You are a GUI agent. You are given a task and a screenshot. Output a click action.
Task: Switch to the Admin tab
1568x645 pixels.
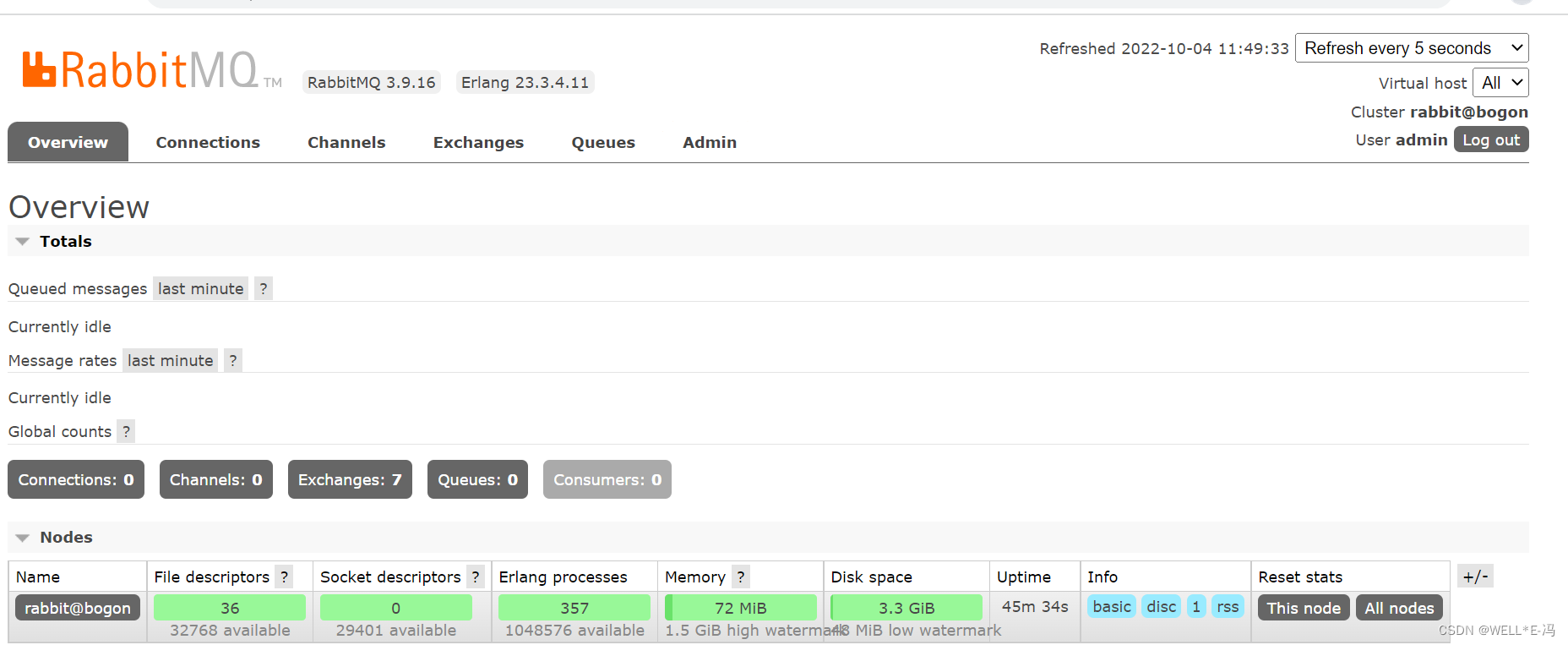(x=710, y=142)
